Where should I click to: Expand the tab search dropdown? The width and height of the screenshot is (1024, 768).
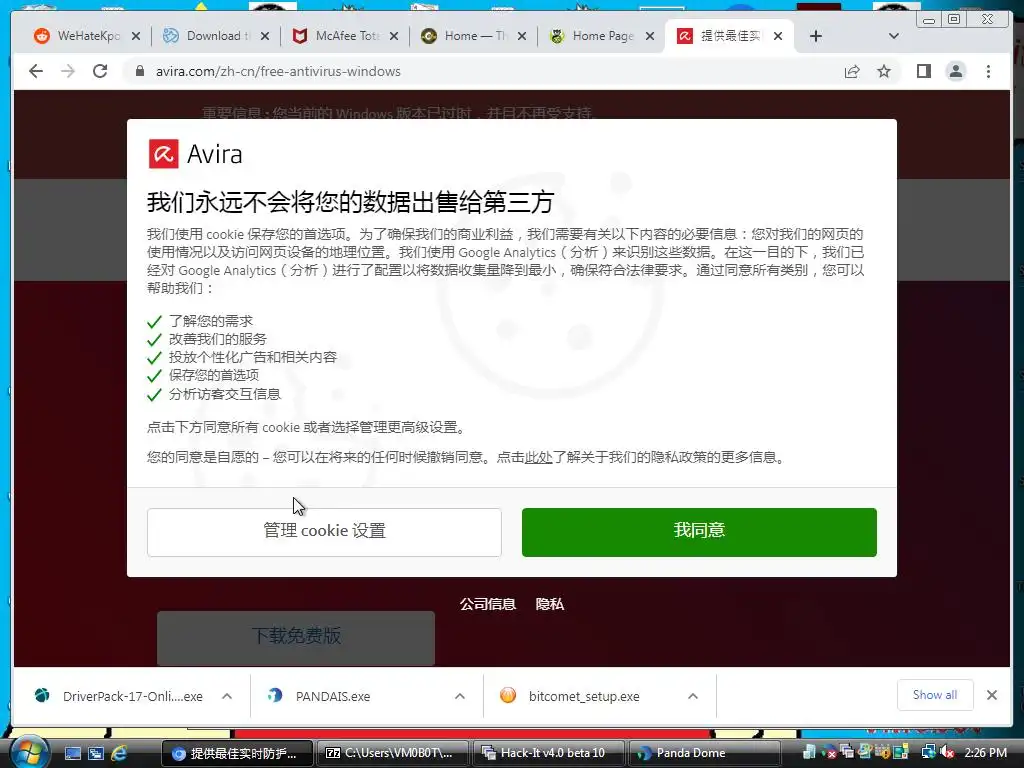[893, 36]
